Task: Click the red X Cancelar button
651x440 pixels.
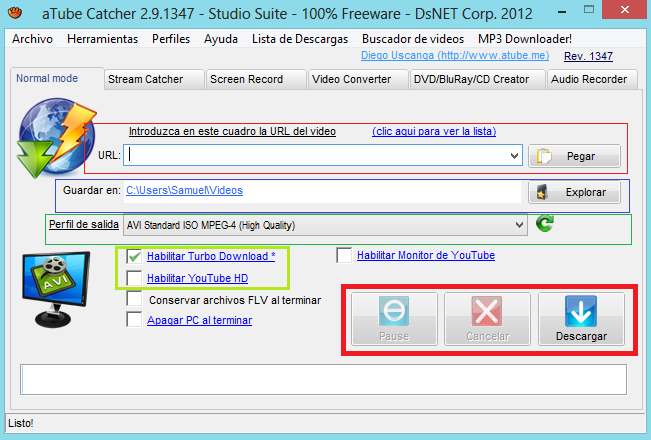Action: point(487,319)
